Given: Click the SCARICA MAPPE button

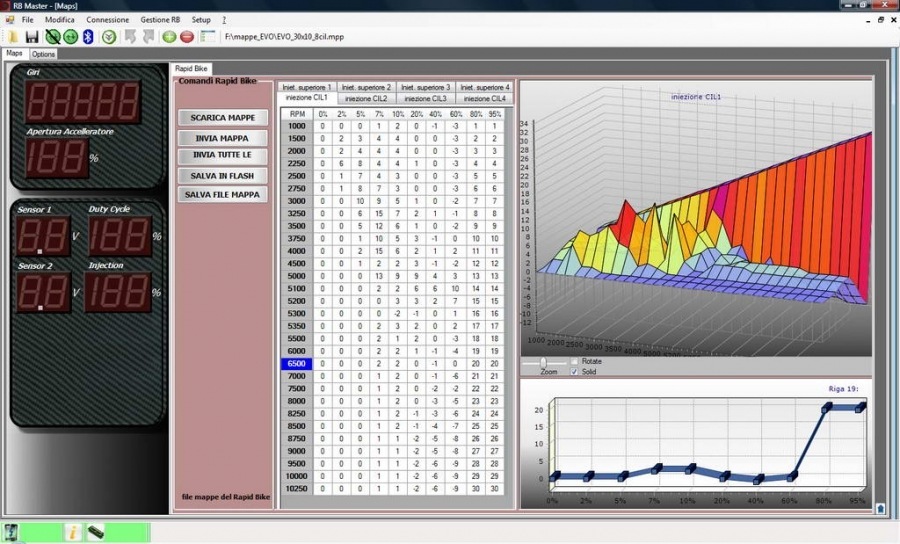Looking at the screenshot, I should click(x=223, y=118).
